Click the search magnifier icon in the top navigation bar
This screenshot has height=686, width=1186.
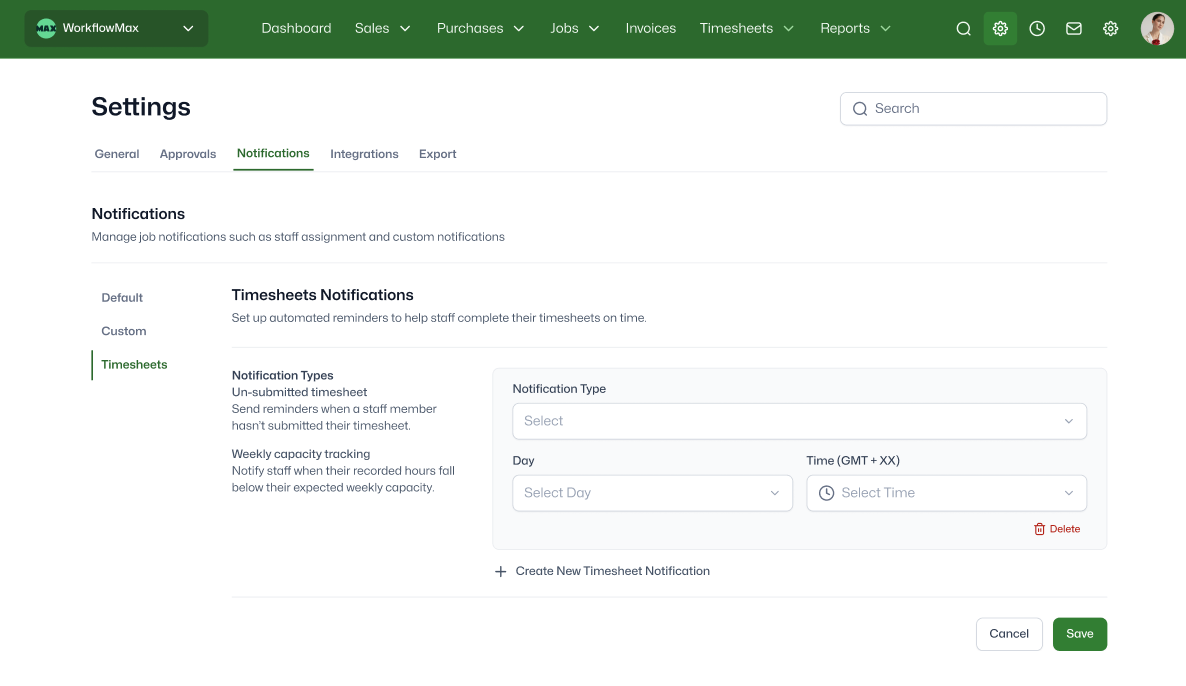click(963, 29)
